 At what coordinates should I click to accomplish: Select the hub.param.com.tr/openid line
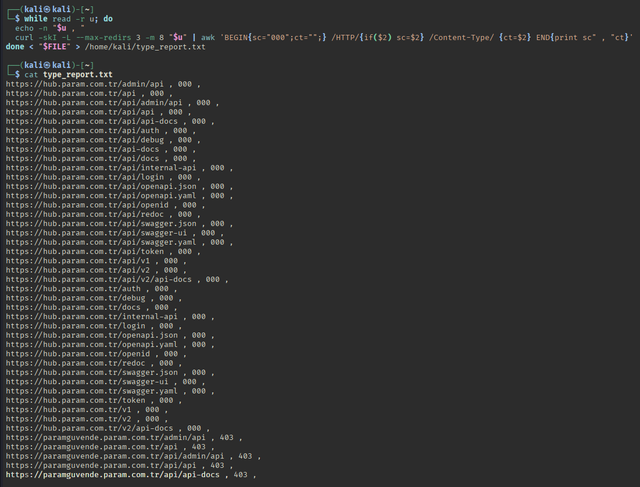coord(96,354)
